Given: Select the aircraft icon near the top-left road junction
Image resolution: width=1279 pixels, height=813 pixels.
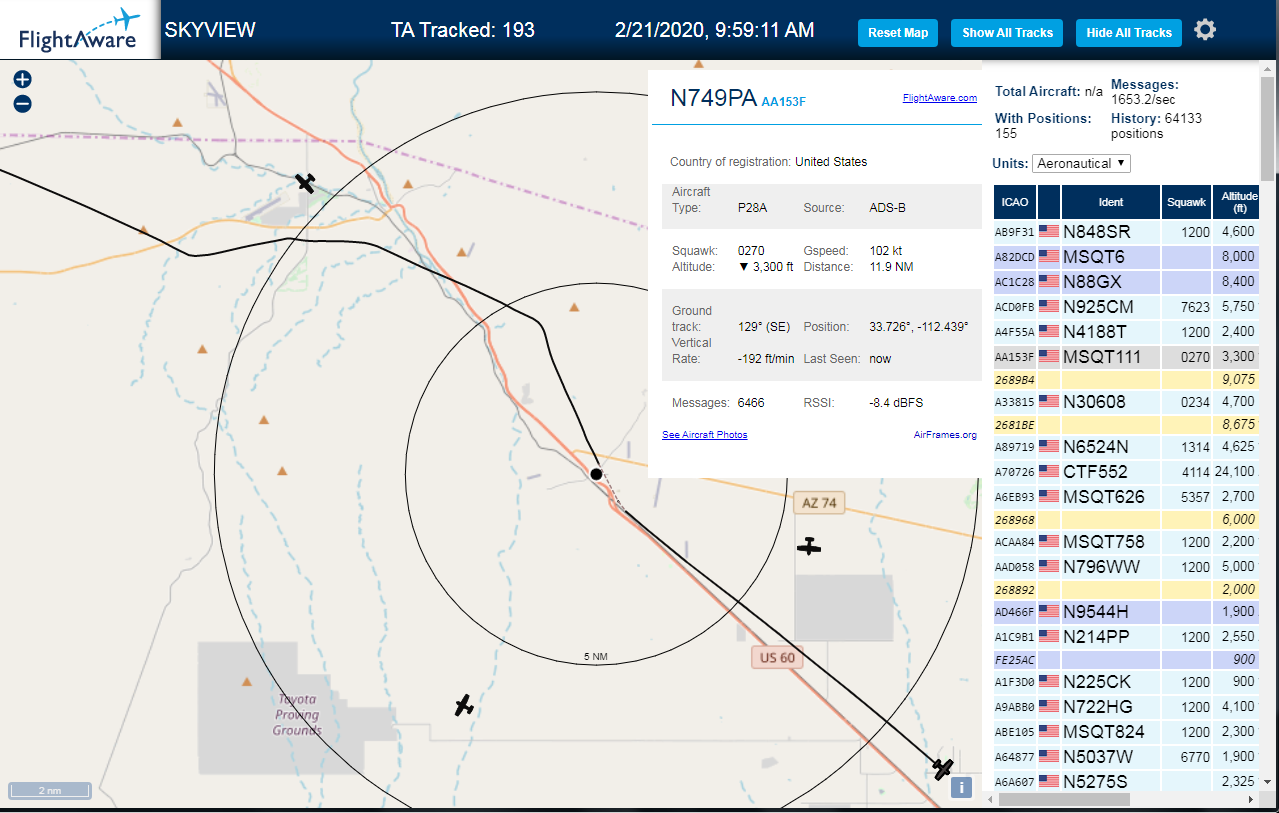Looking at the screenshot, I should click(x=306, y=183).
